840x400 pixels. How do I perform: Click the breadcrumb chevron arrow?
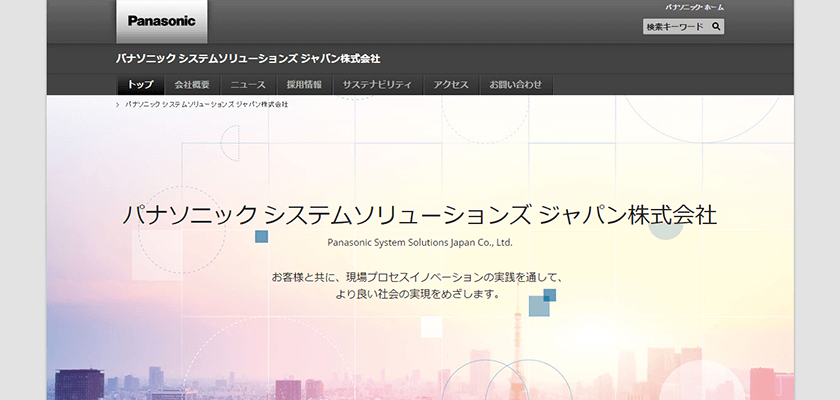click(118, 105)
